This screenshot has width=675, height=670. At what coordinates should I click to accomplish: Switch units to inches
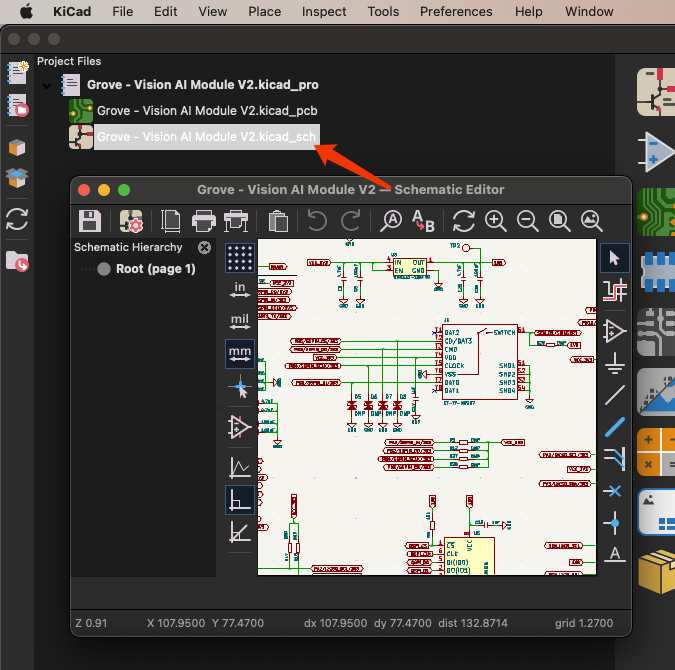click(240, 290)
